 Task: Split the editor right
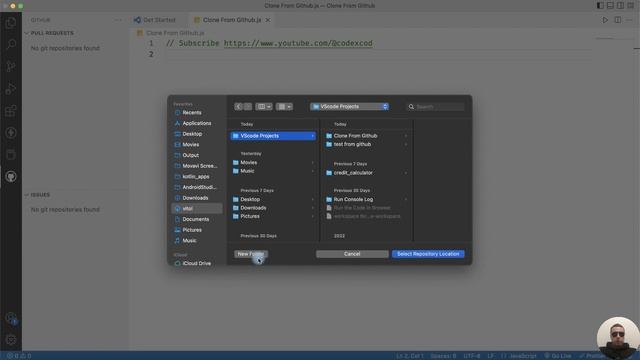tap(618, 20)
